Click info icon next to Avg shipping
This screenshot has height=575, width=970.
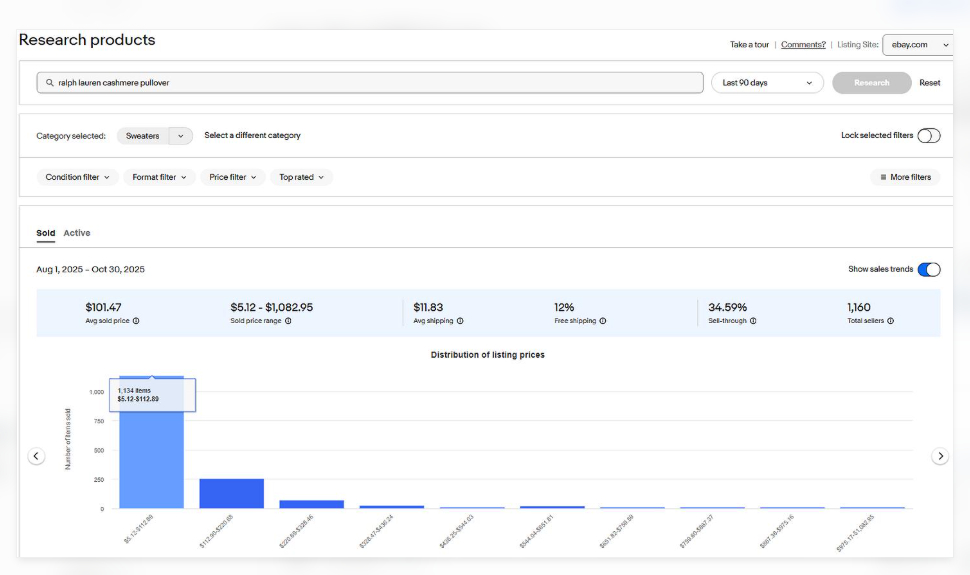460,321
